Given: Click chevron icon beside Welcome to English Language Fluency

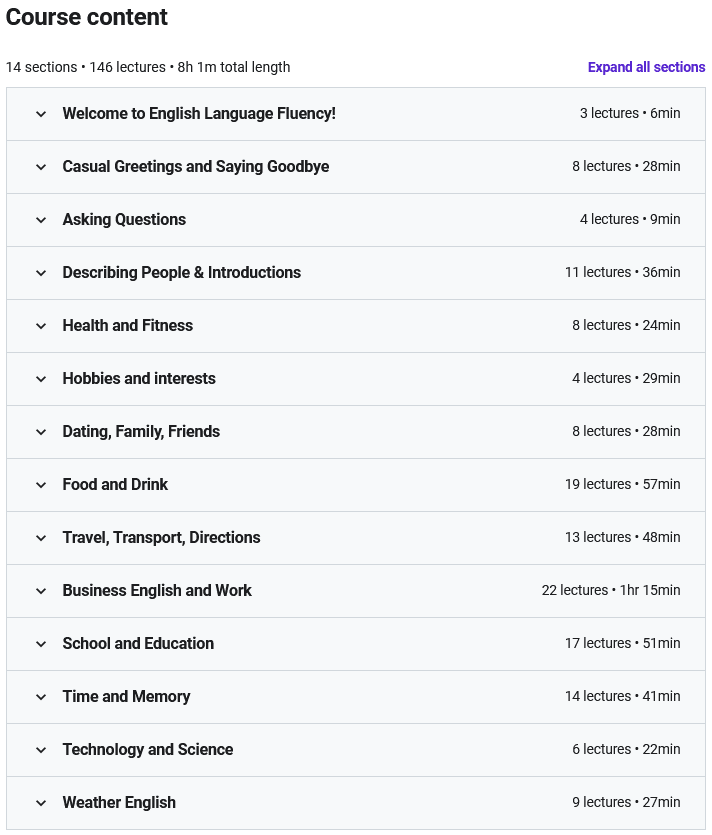Looking at the screenshot, I should click(41, 114).
